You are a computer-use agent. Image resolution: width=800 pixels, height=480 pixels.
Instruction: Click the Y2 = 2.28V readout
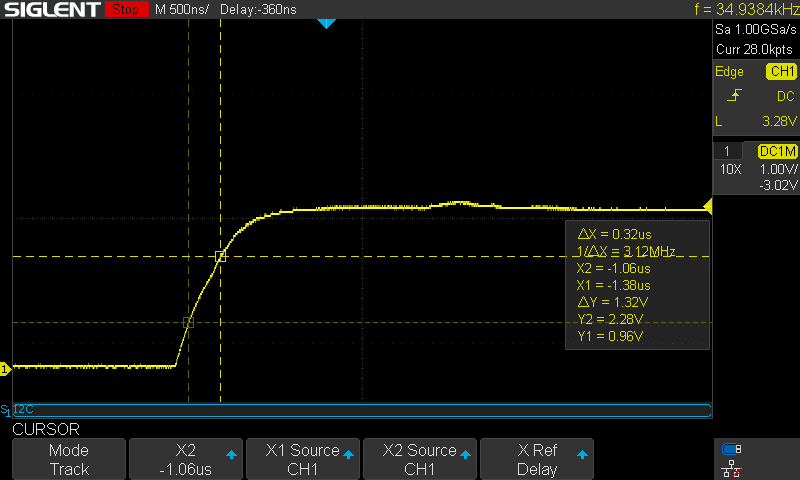[x=610, y=319]
